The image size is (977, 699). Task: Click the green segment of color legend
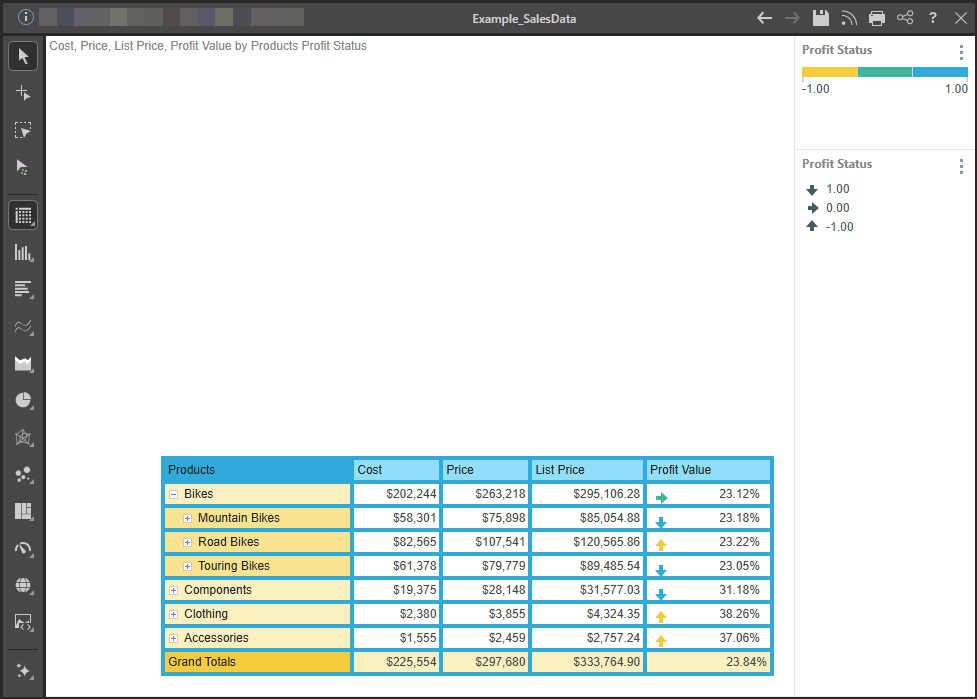tap(885, 72)
